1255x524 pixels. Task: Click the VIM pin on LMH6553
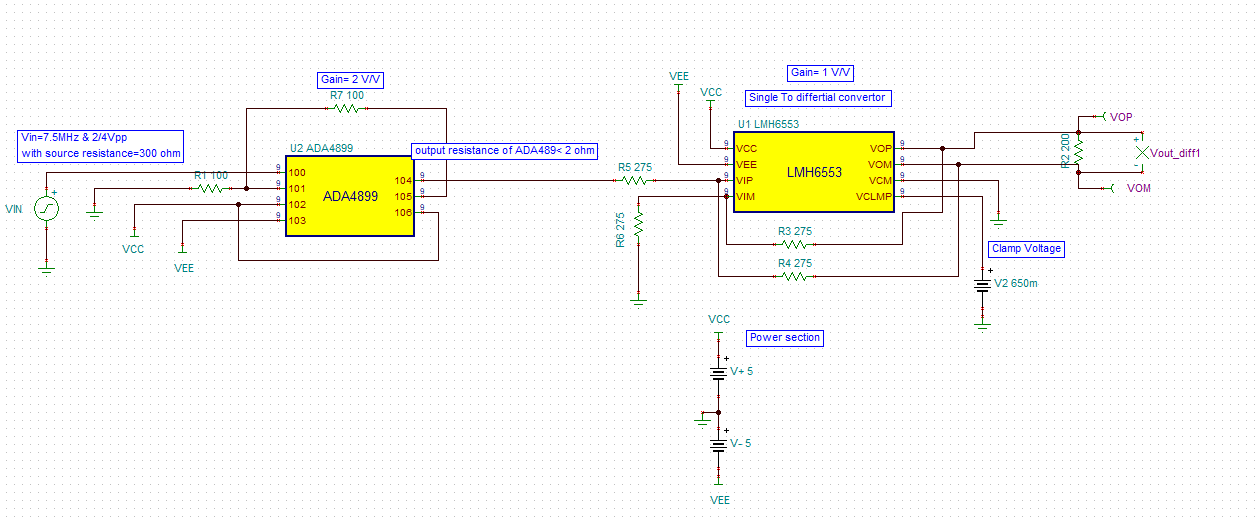(745, 196)
